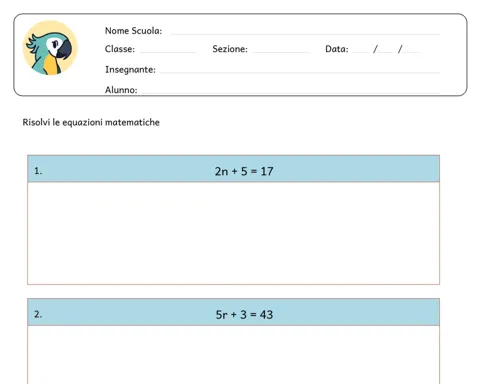This screenshot has height=384, width=480.
Task: Click the 'Data:' label
Action: (337, 49)
